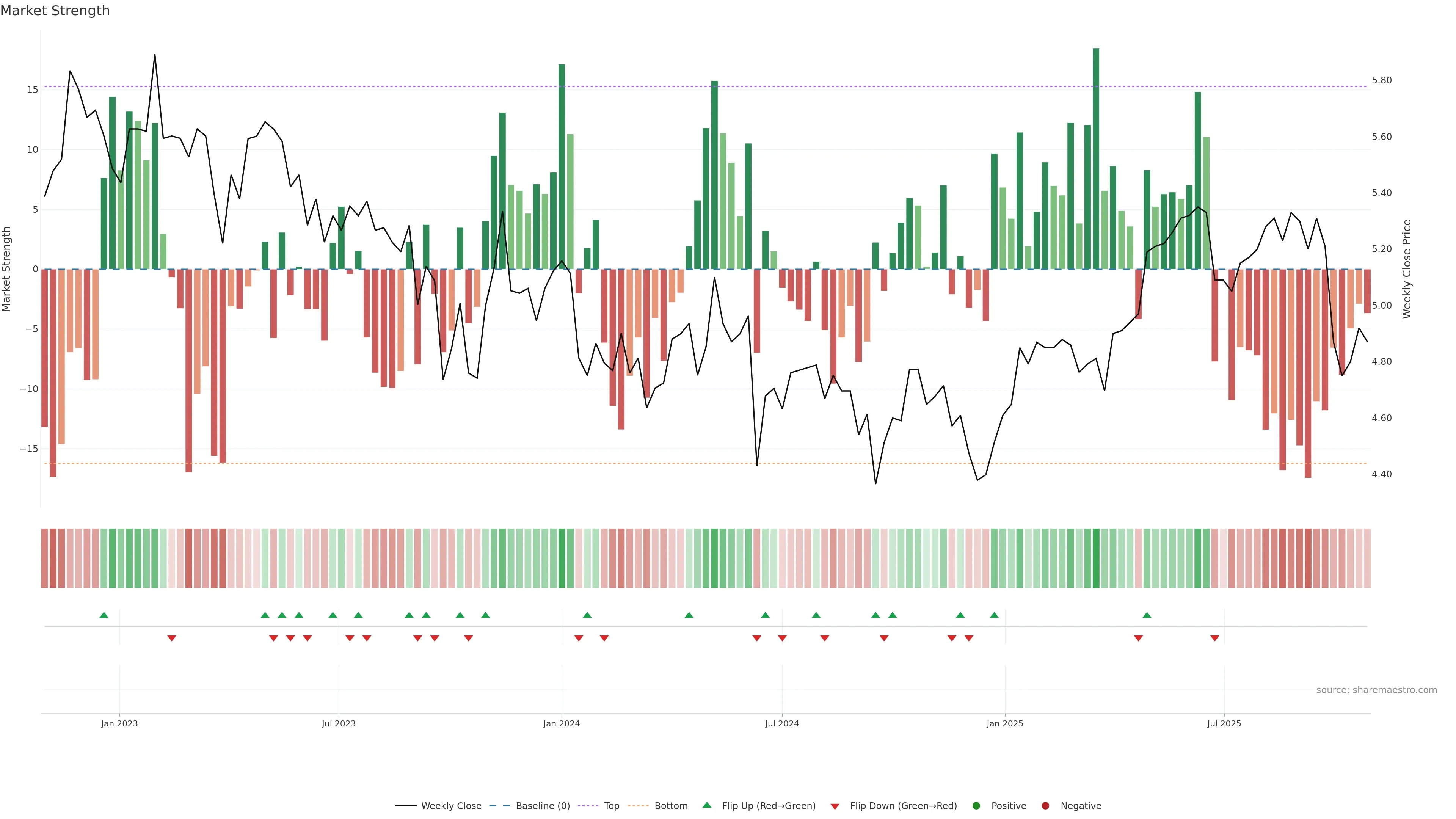
Task: Click the first red flip-down triangle marker
Action: pyautogui.click(x=172, y=638)
